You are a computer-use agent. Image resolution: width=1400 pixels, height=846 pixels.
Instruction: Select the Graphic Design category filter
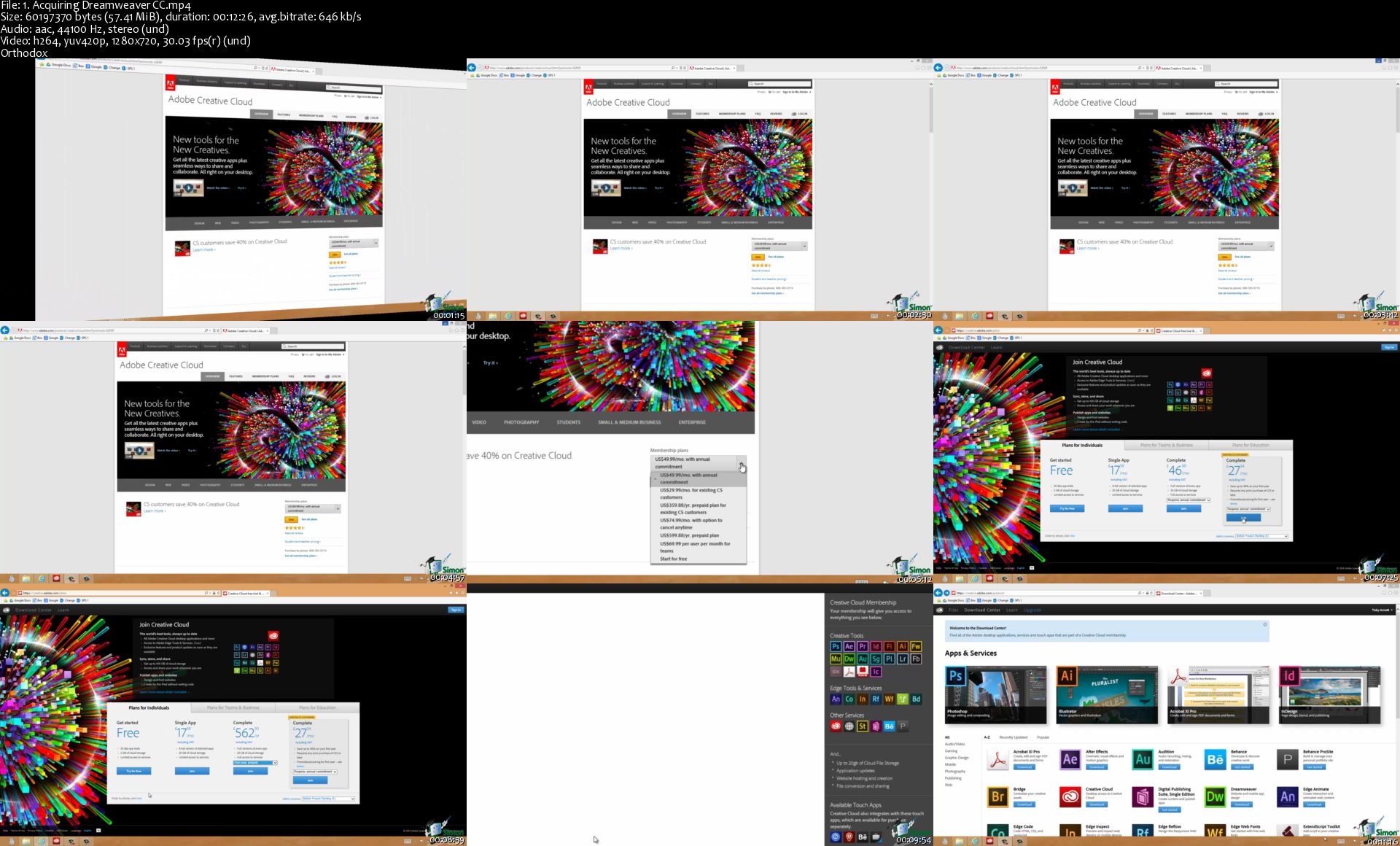(x=957, y=758)
